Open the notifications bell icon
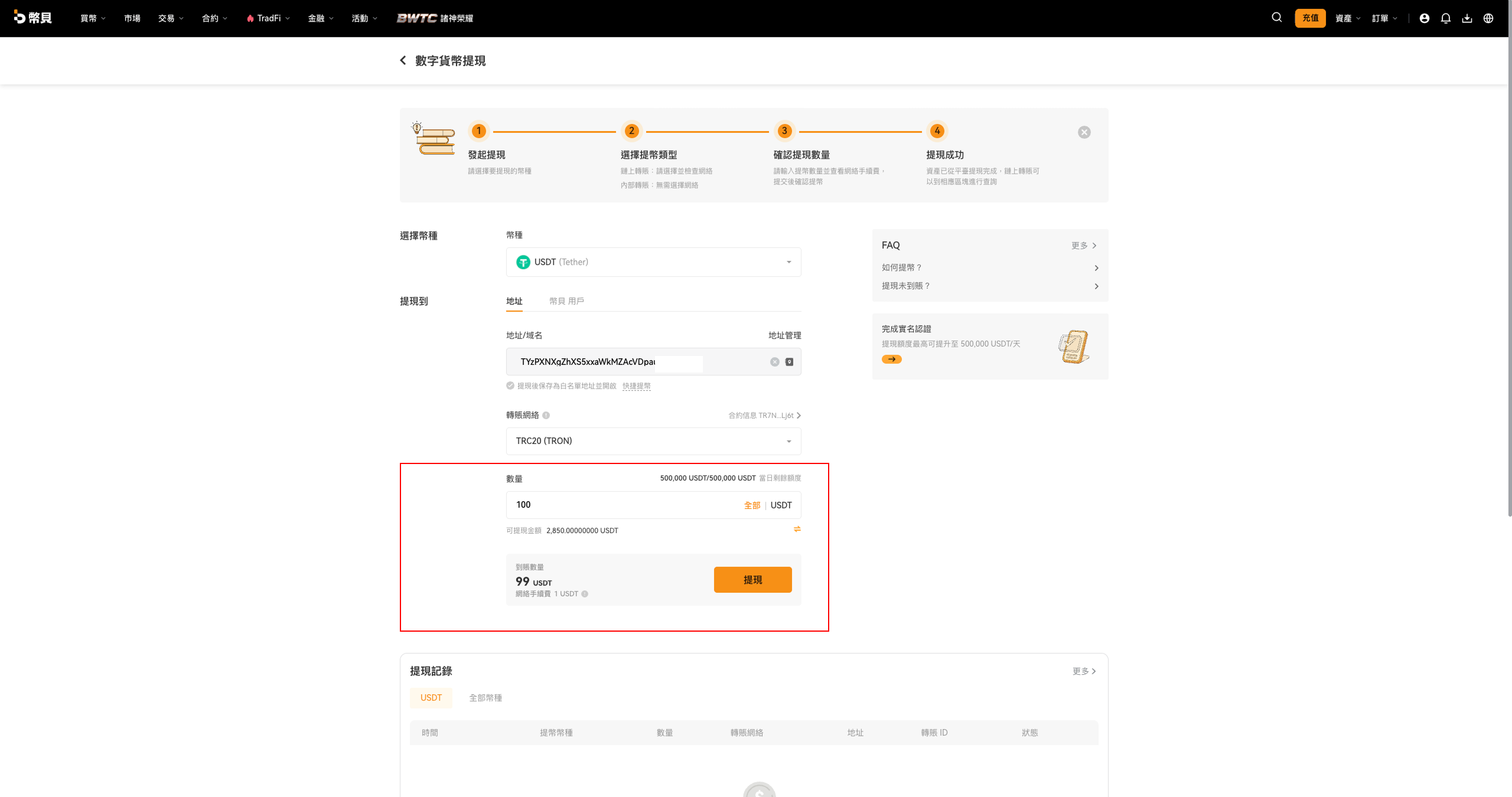Viewport: 1512px width, 797px height. (1445, 18)
